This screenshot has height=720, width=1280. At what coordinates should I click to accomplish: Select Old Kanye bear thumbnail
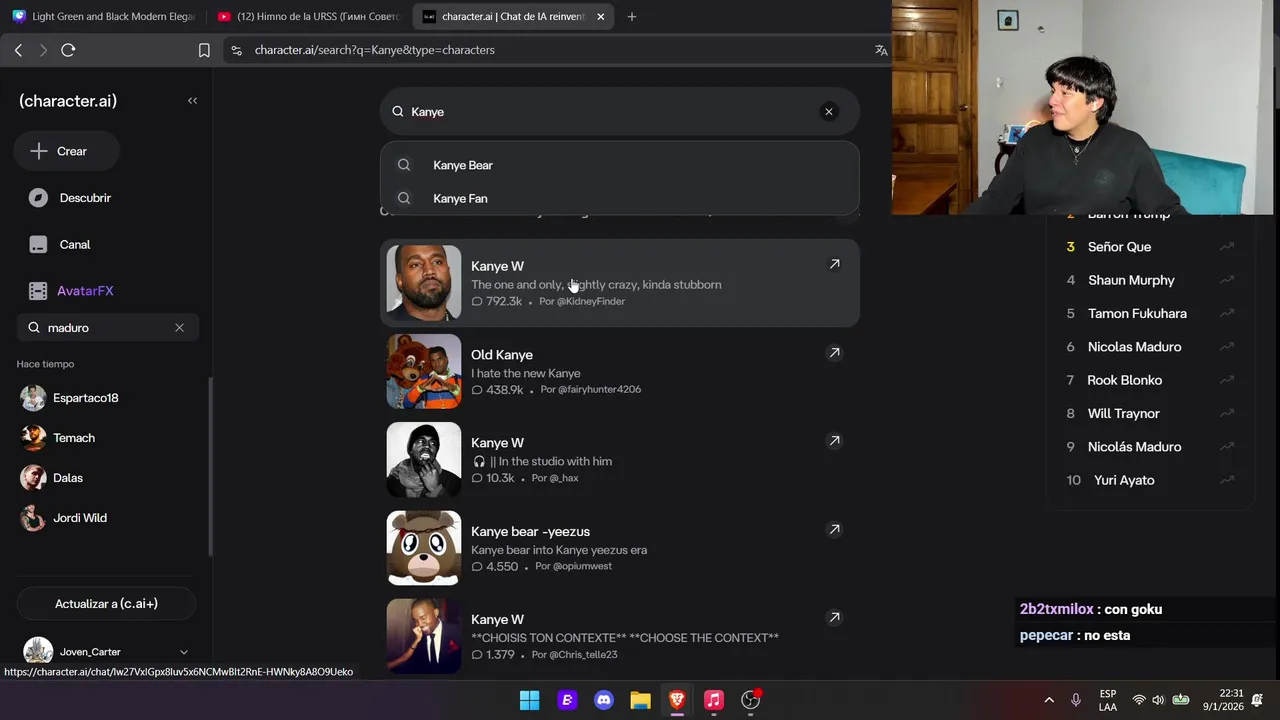tap(424, 371)
